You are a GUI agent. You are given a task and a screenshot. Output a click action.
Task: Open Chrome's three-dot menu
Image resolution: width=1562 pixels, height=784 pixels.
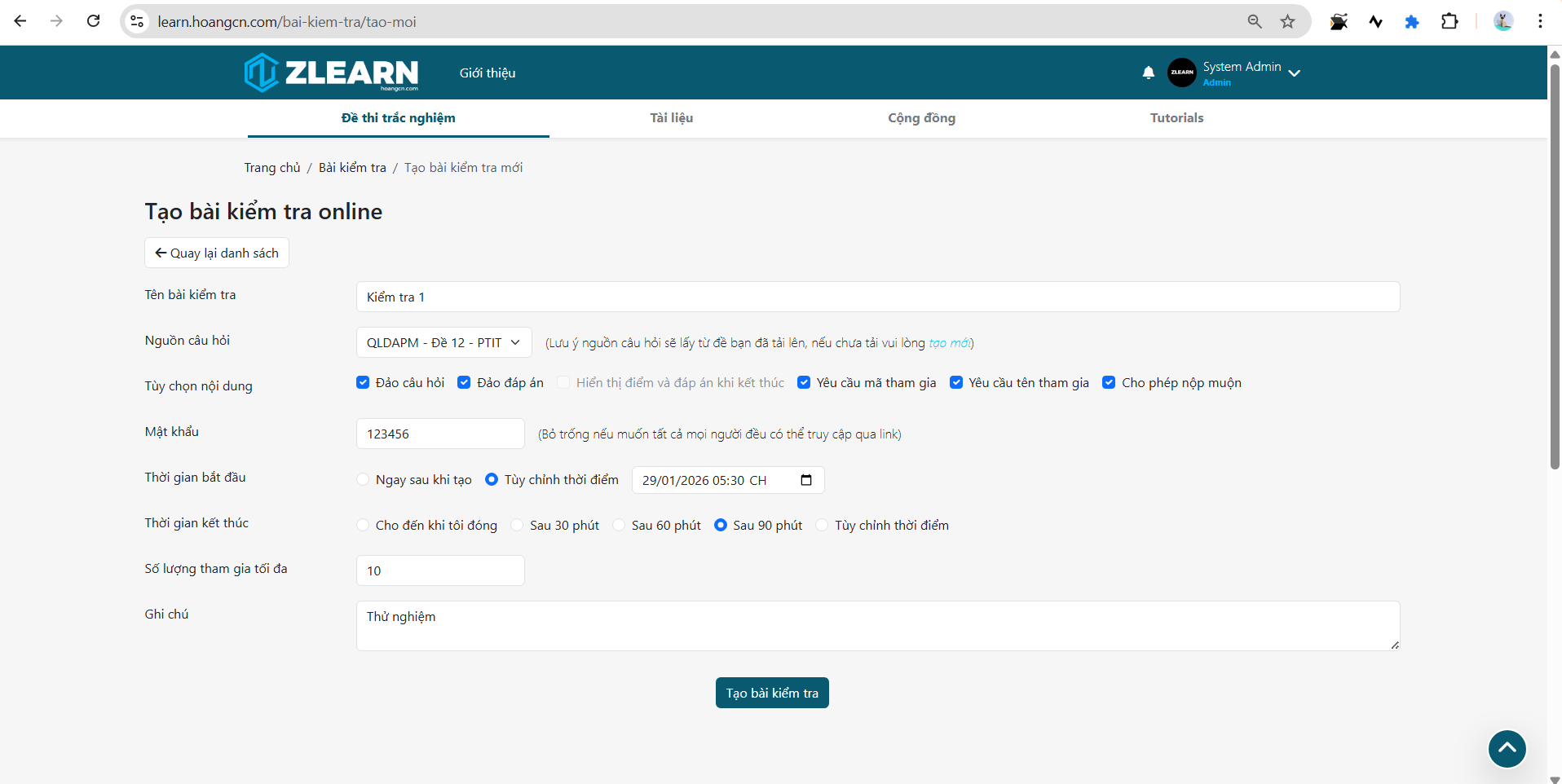[x=1540, y=22]
